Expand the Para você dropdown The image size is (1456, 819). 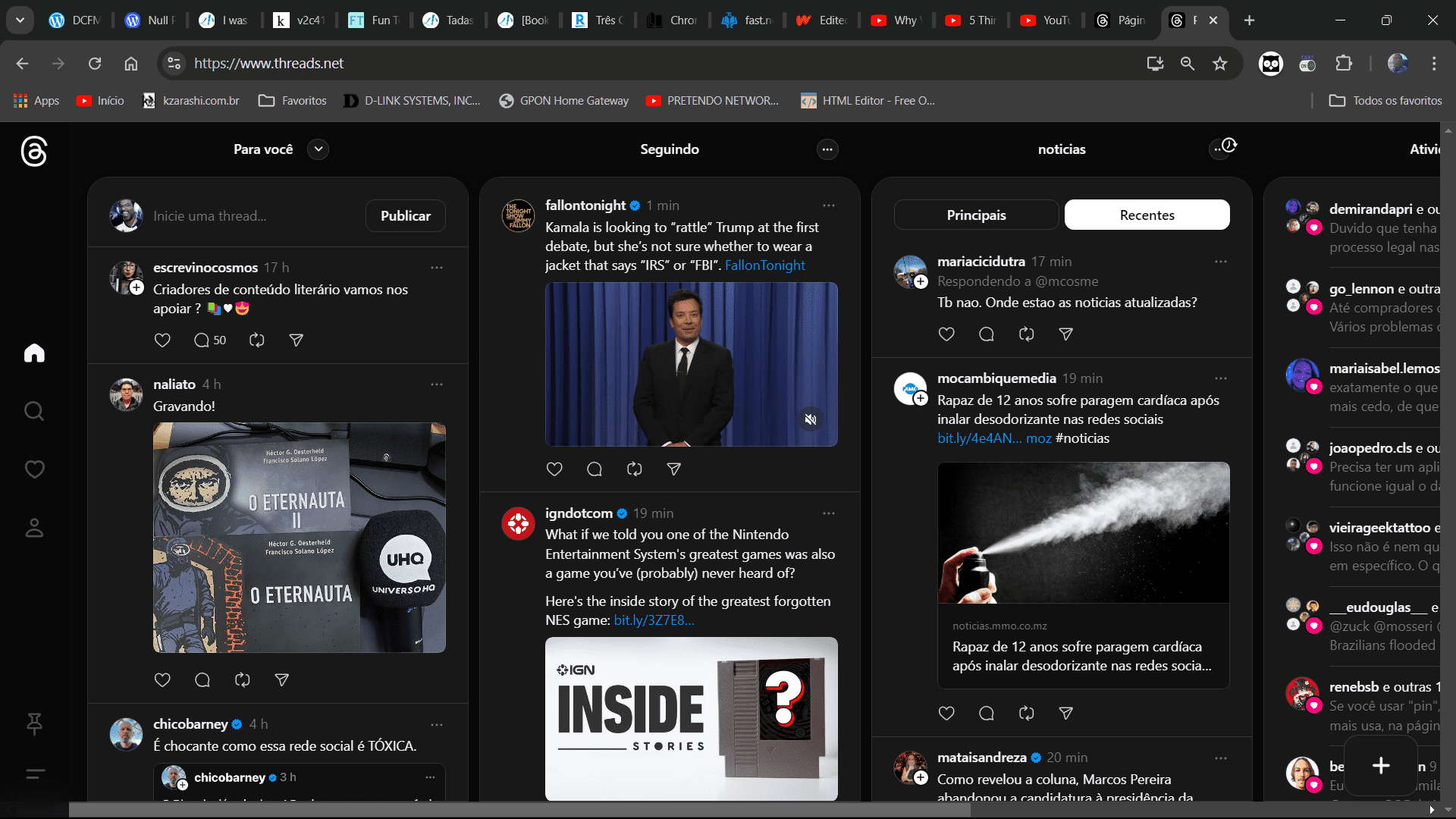pyautogui.click(x=318, y=149)
